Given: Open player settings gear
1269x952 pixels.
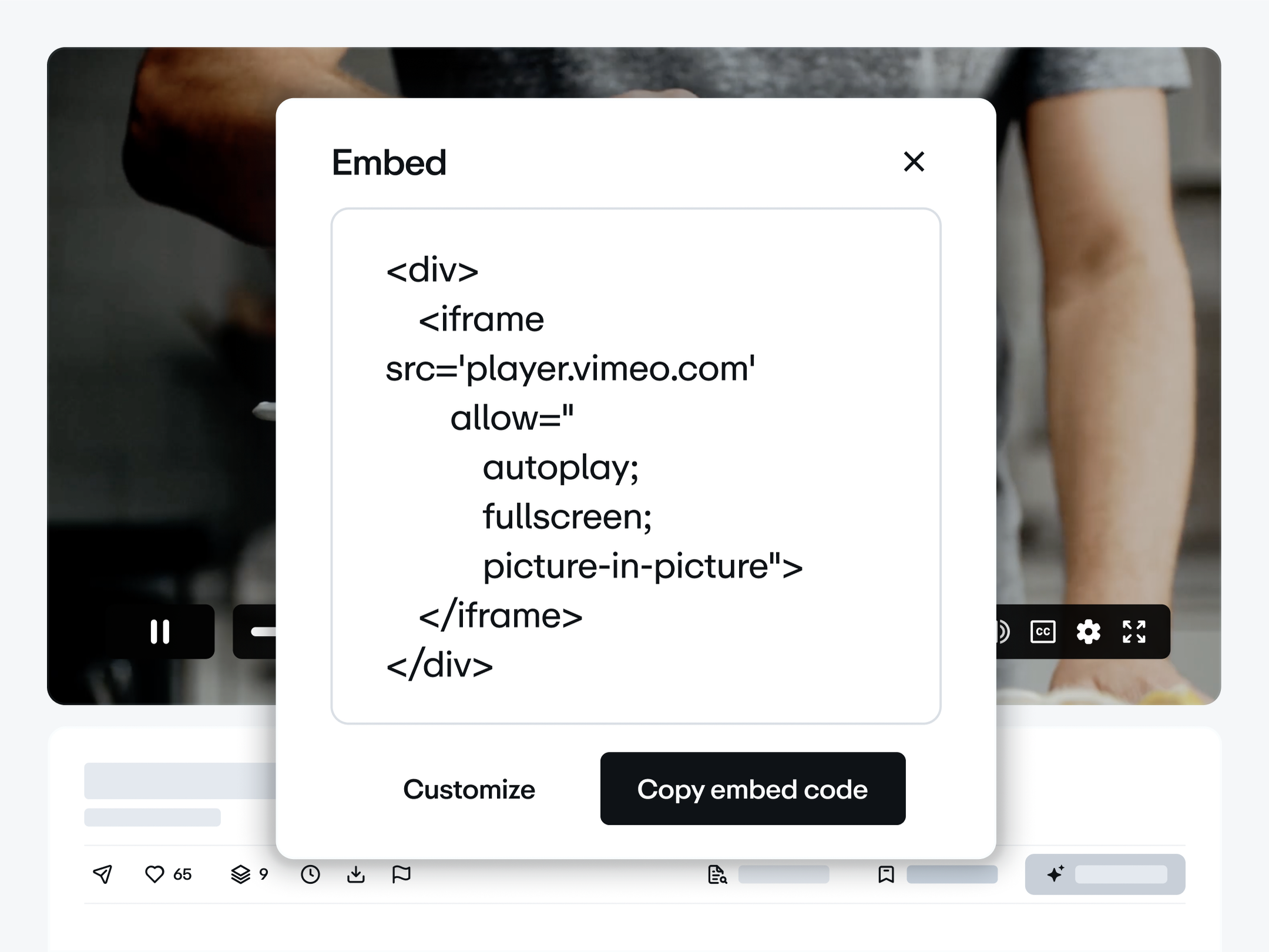Looking at the screenshot, I should point(1088,632).
